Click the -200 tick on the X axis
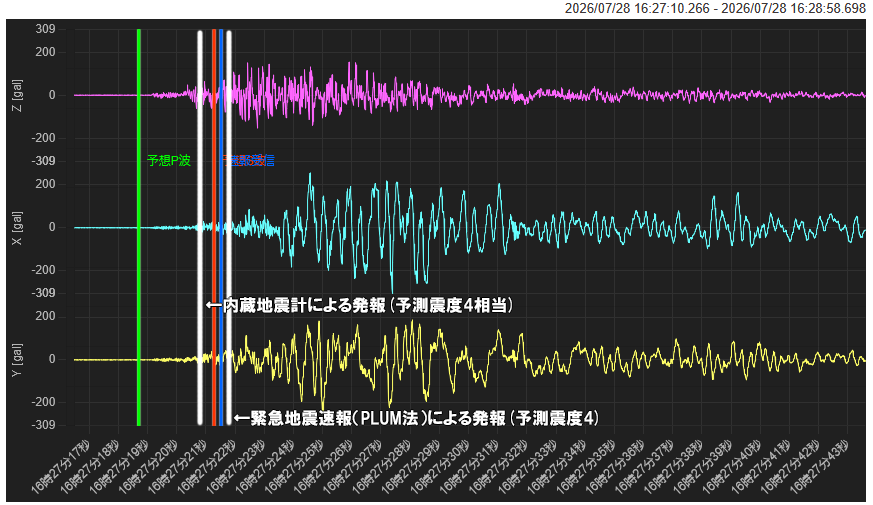 42,270
